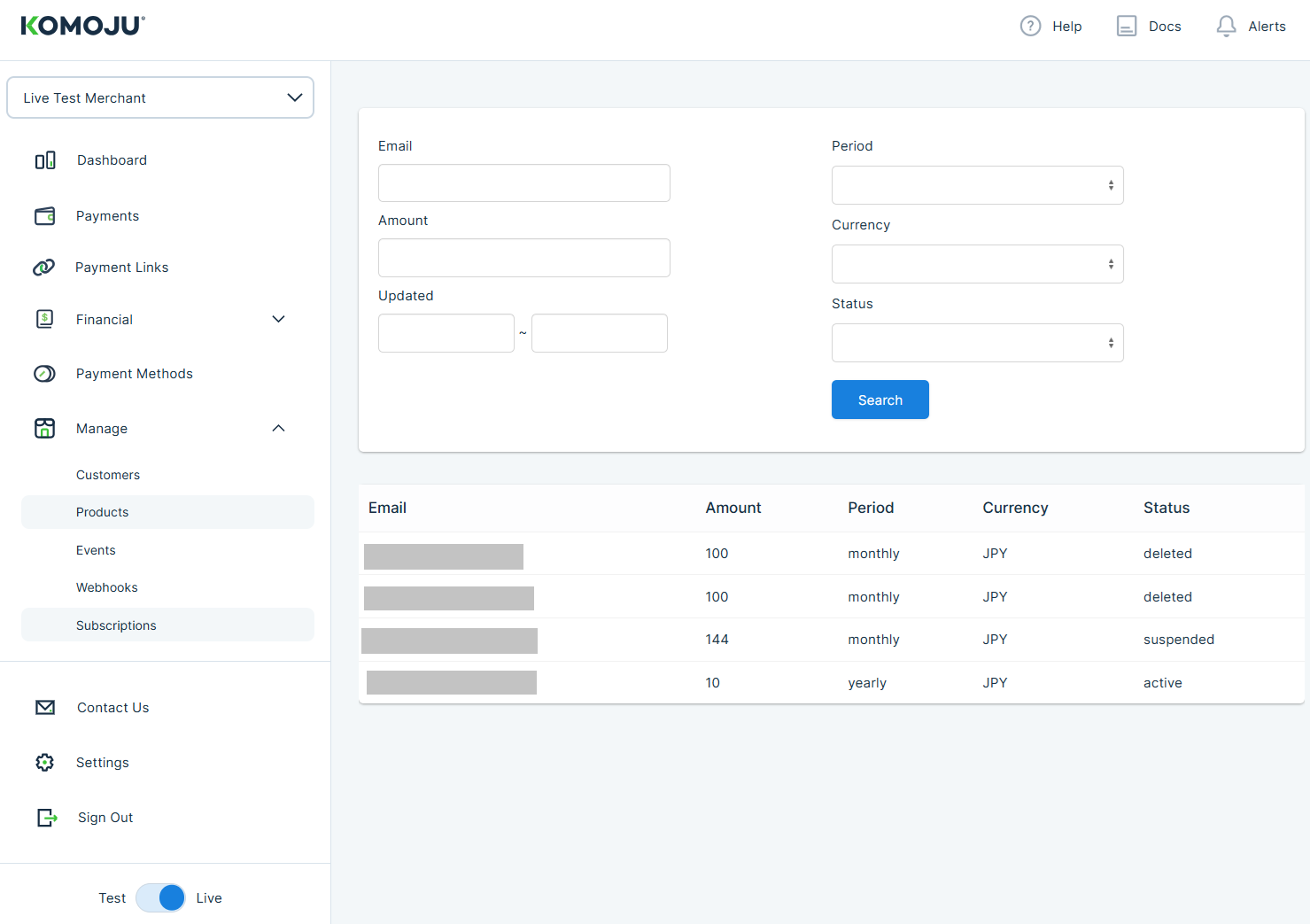Focus the Updated end date field
This screenshot has width=1310, height=924.
click(599, 333)
